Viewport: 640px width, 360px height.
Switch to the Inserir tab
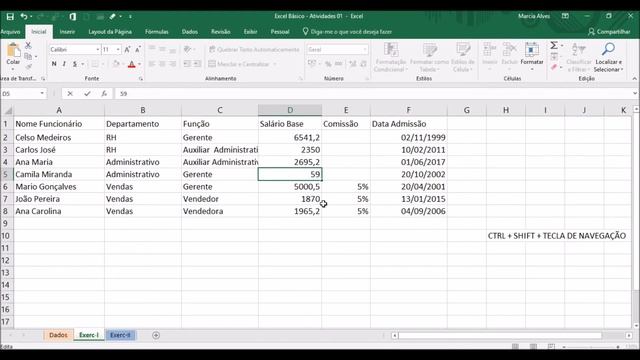(x=67, y=31)
